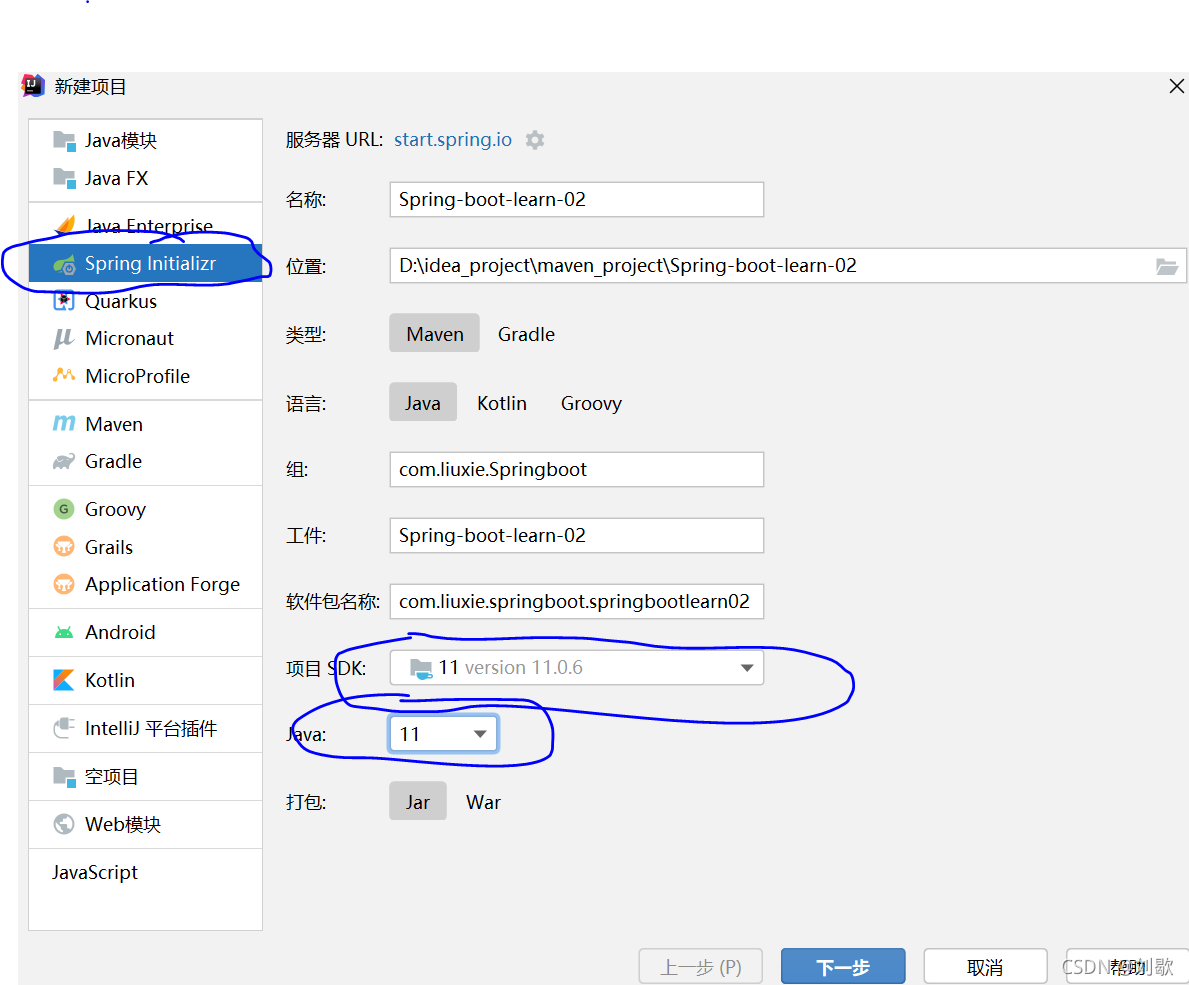Select Java Enterprise in the sidebar
Image resolution: width=1189 pixels, height=985 pixels.
tap(146, 226)
